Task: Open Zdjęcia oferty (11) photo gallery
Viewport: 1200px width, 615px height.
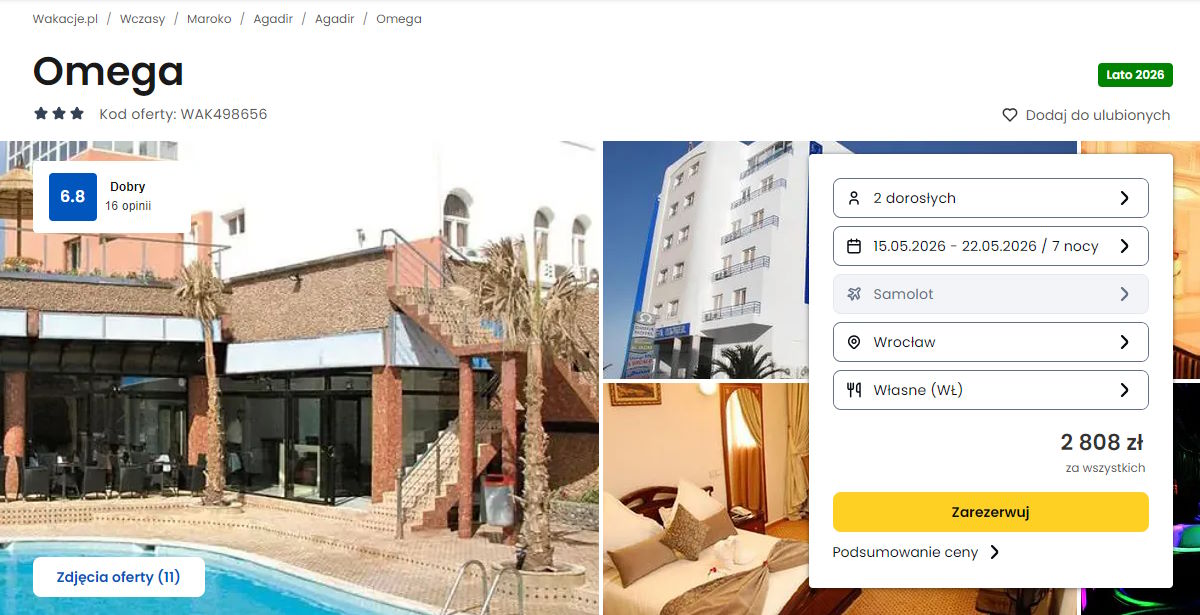Action: point(119,577)
